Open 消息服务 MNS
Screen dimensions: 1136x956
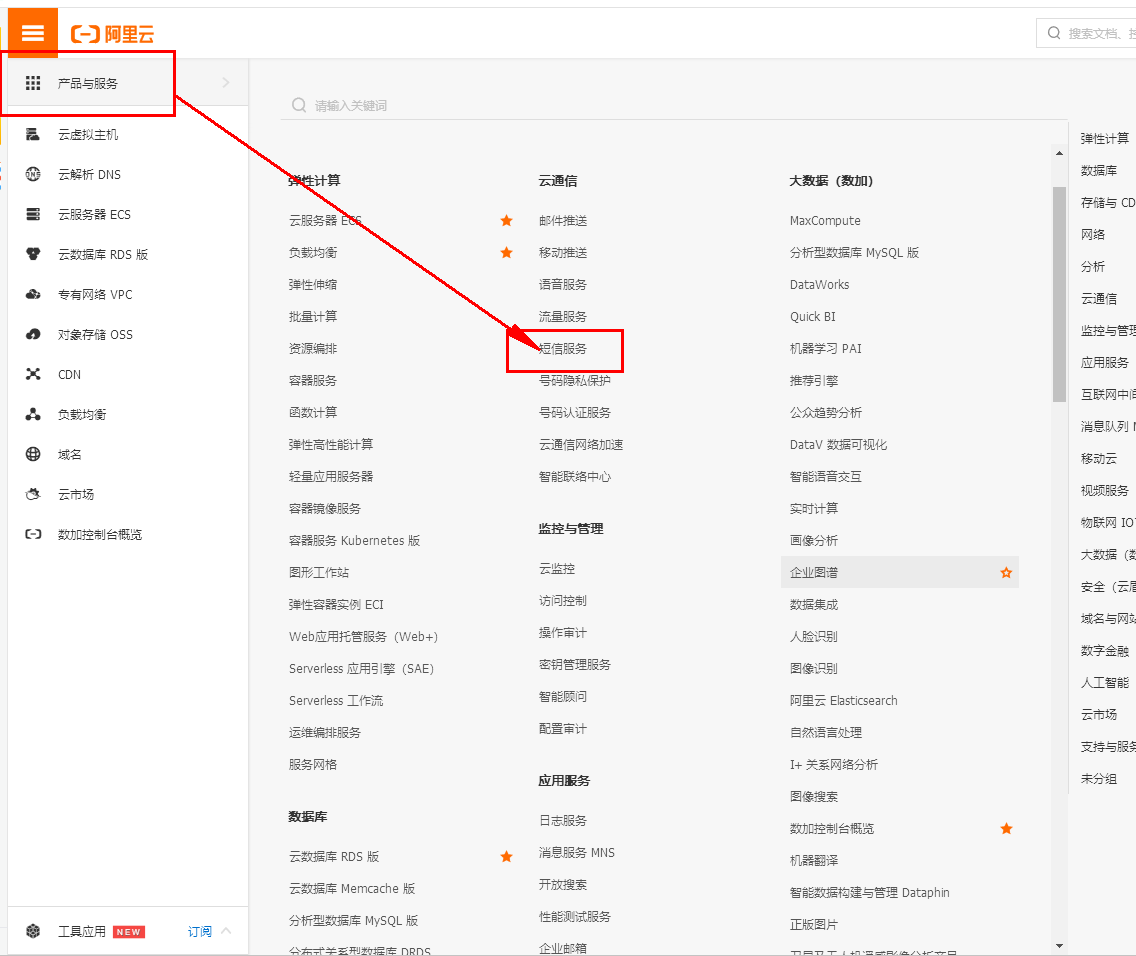[577, 852]
